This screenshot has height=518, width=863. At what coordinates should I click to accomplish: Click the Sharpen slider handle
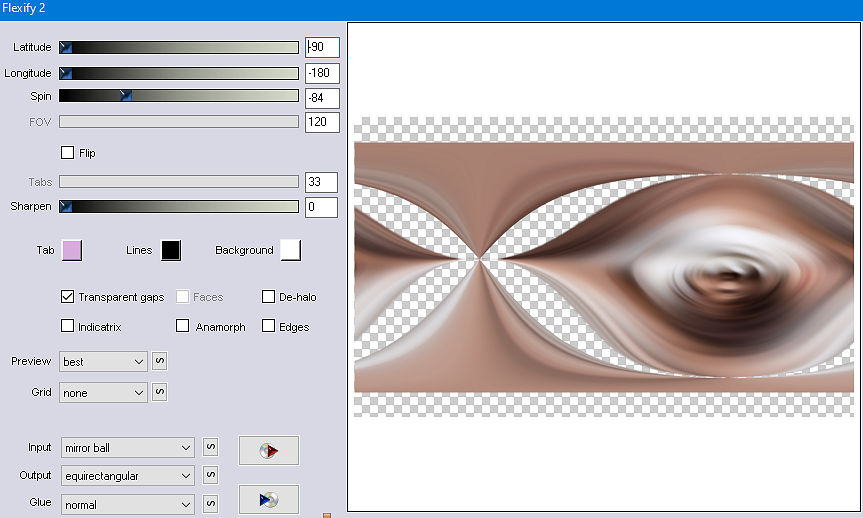[66, 206]
